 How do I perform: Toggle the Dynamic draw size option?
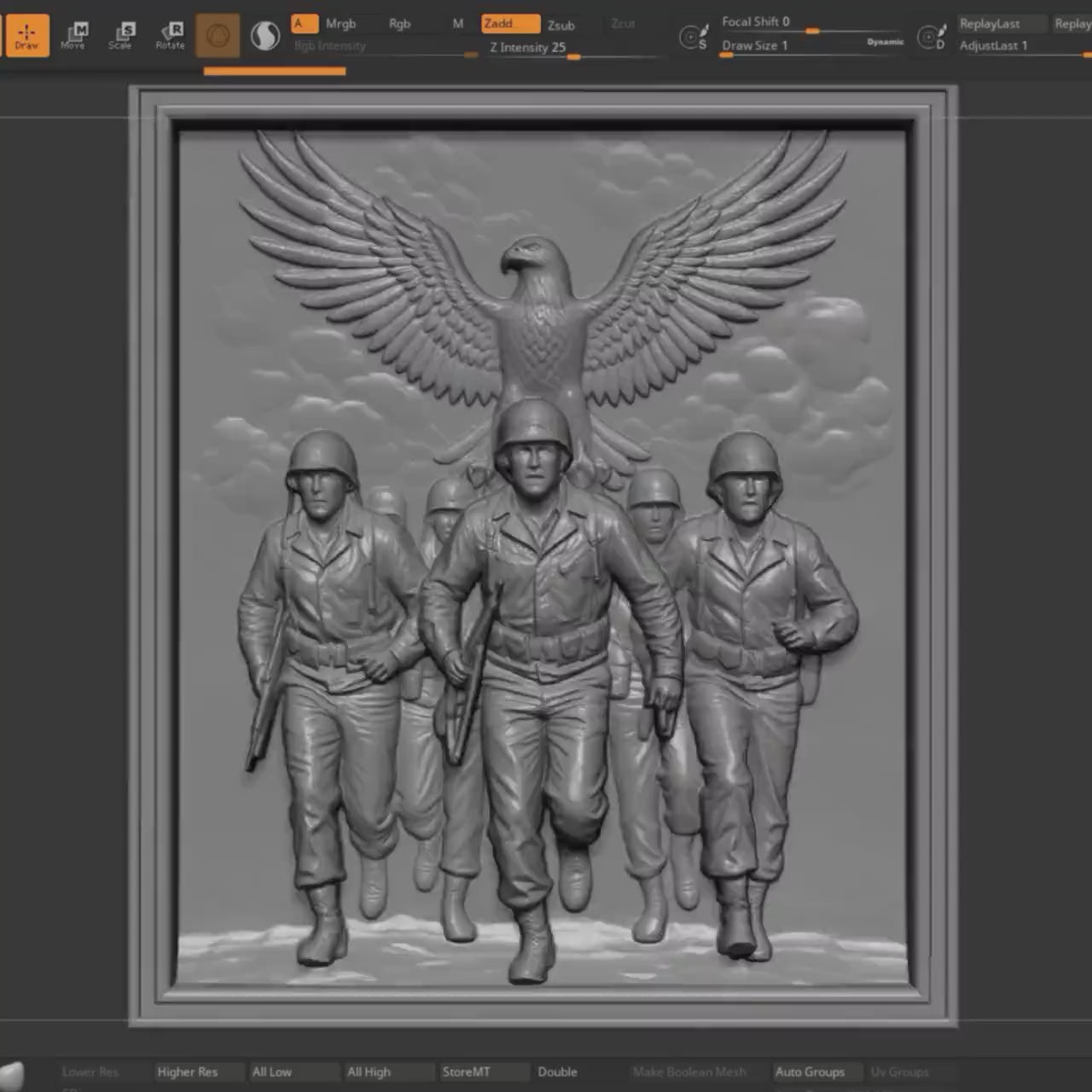[885, 42]
